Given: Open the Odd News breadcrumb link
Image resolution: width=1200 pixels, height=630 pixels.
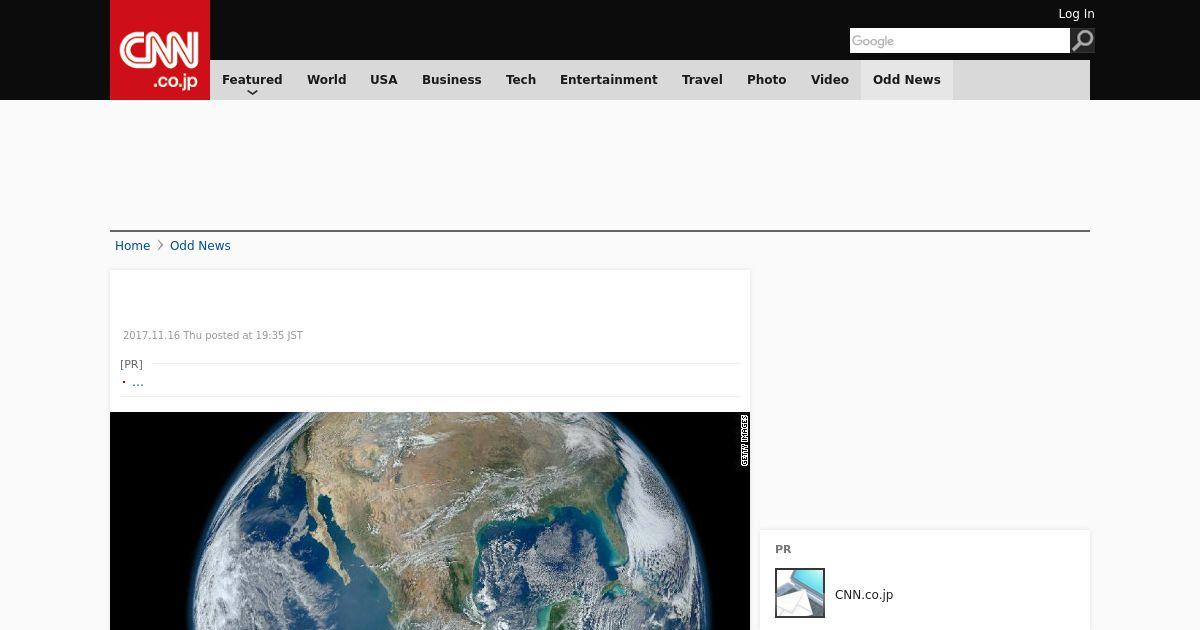Looking at the screenshot, I should point(200,246).
